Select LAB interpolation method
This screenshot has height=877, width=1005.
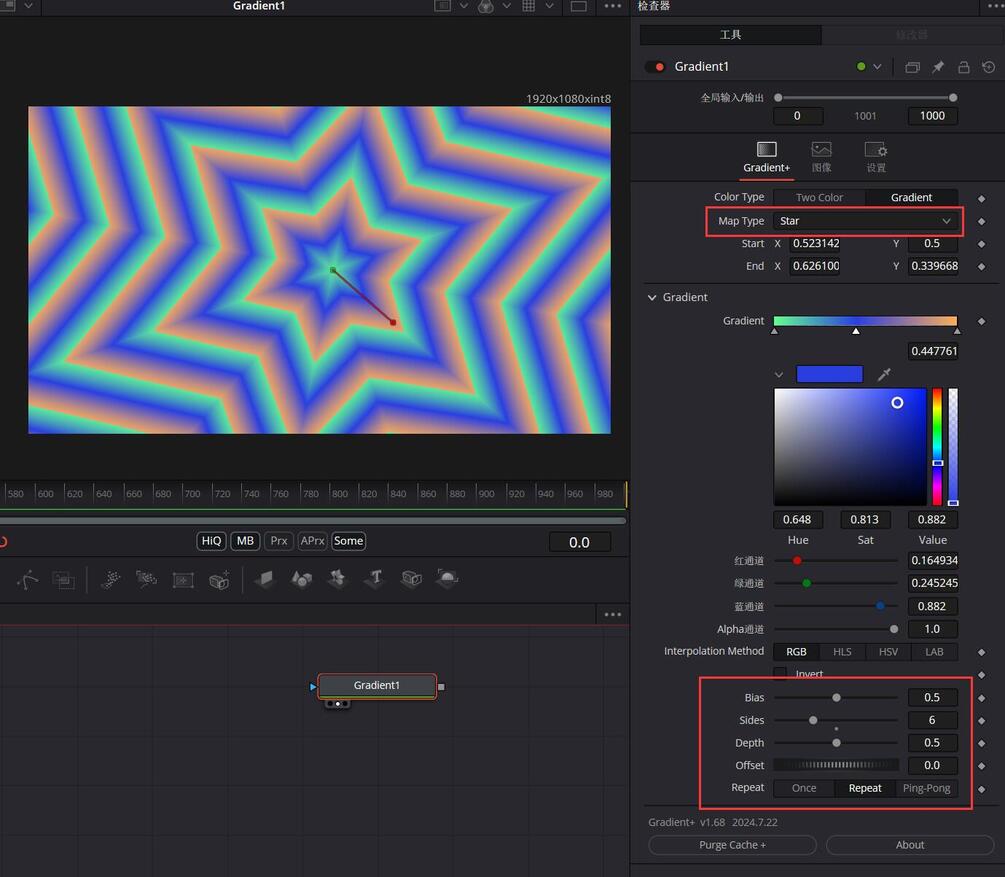pos(934,651)
